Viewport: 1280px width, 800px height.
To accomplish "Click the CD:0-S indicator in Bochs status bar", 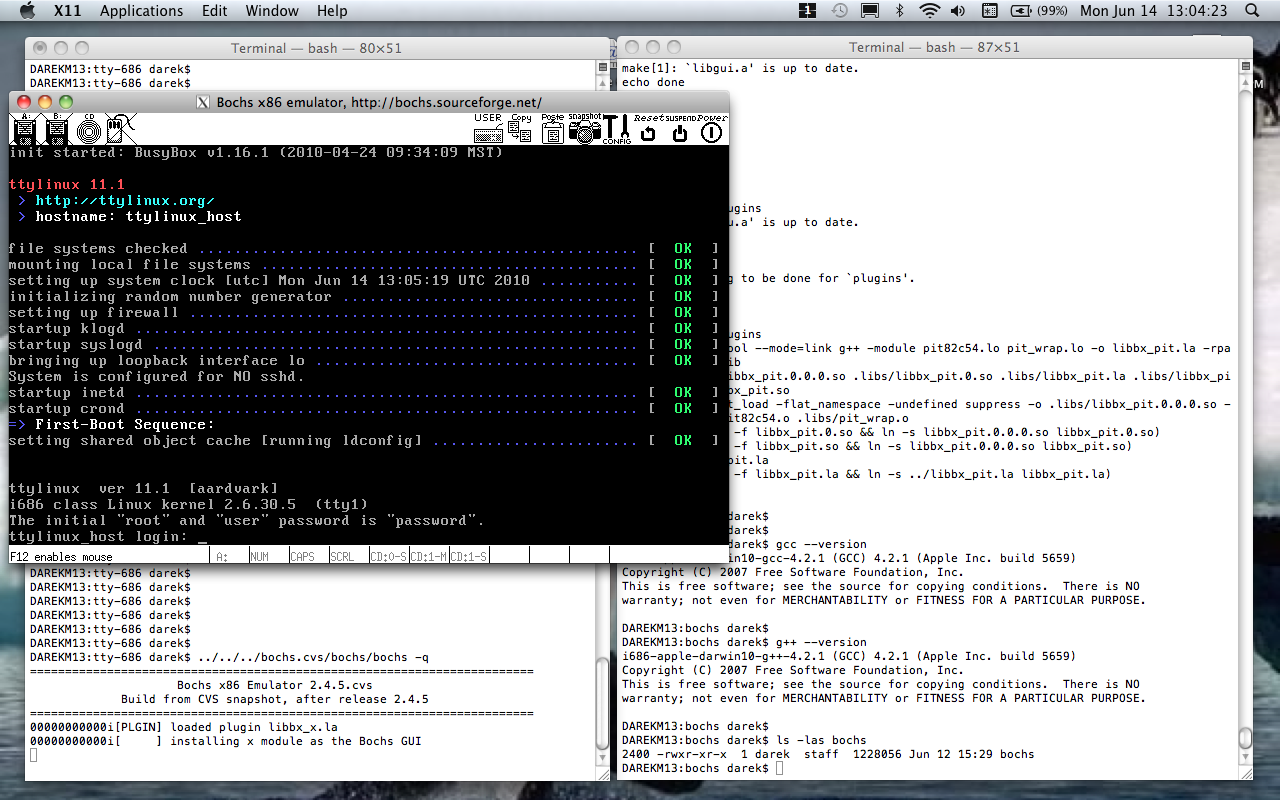I will (x=388, y=556).
